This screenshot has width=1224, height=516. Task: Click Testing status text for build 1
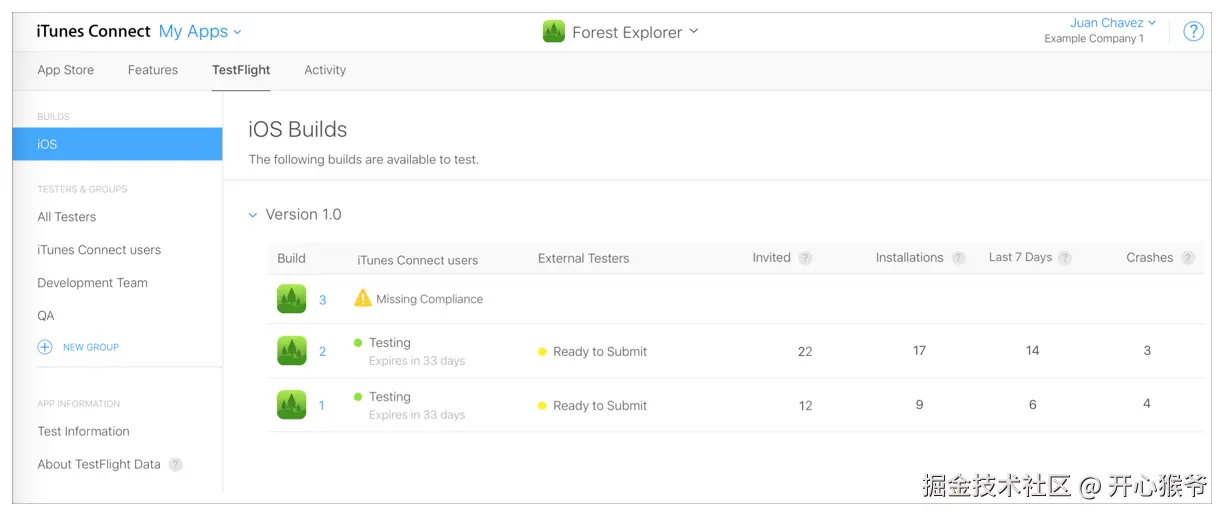390,397
